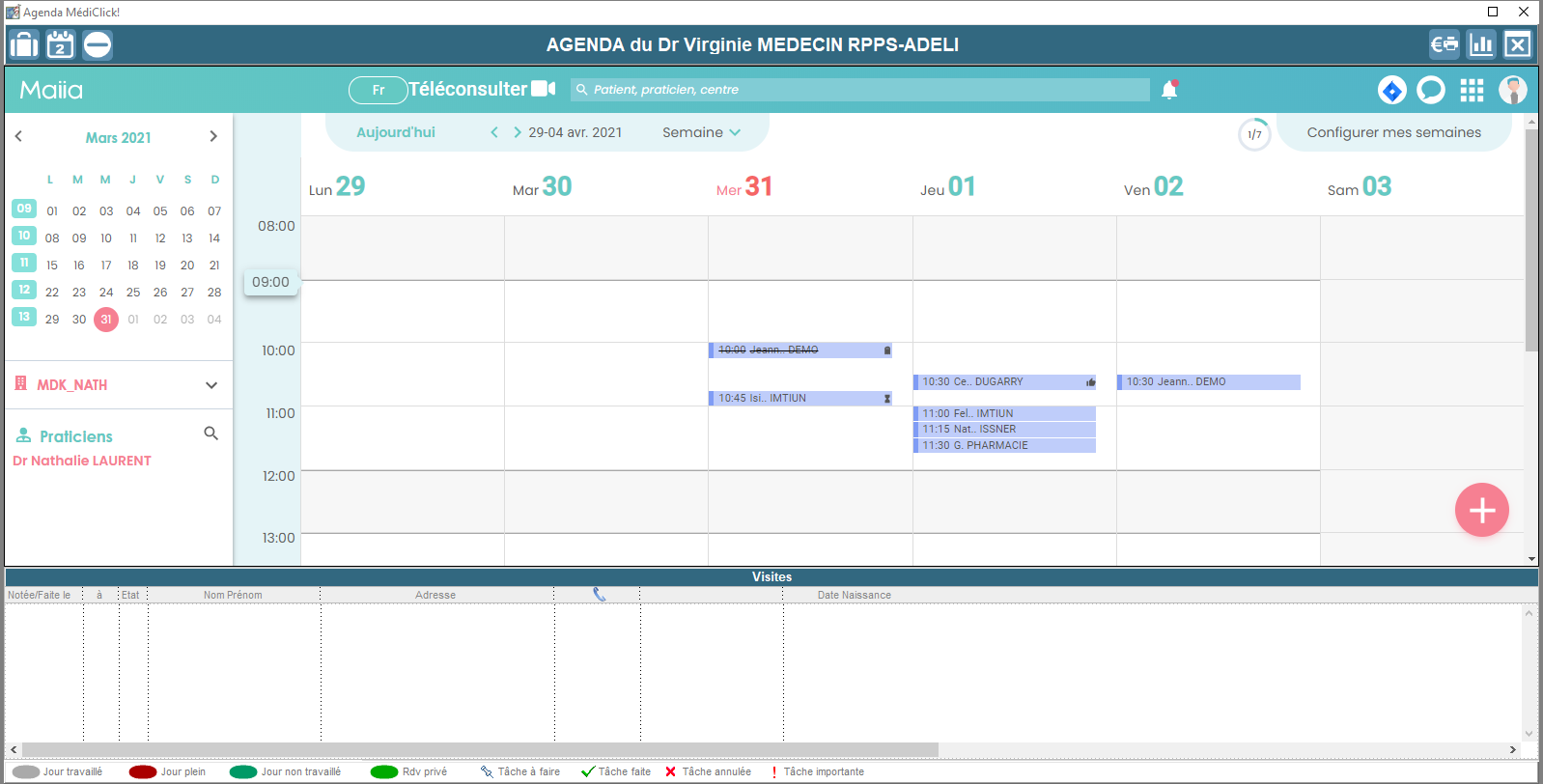Go to next month in mini calendar
1543x784 pixels.
coord(213,137)
